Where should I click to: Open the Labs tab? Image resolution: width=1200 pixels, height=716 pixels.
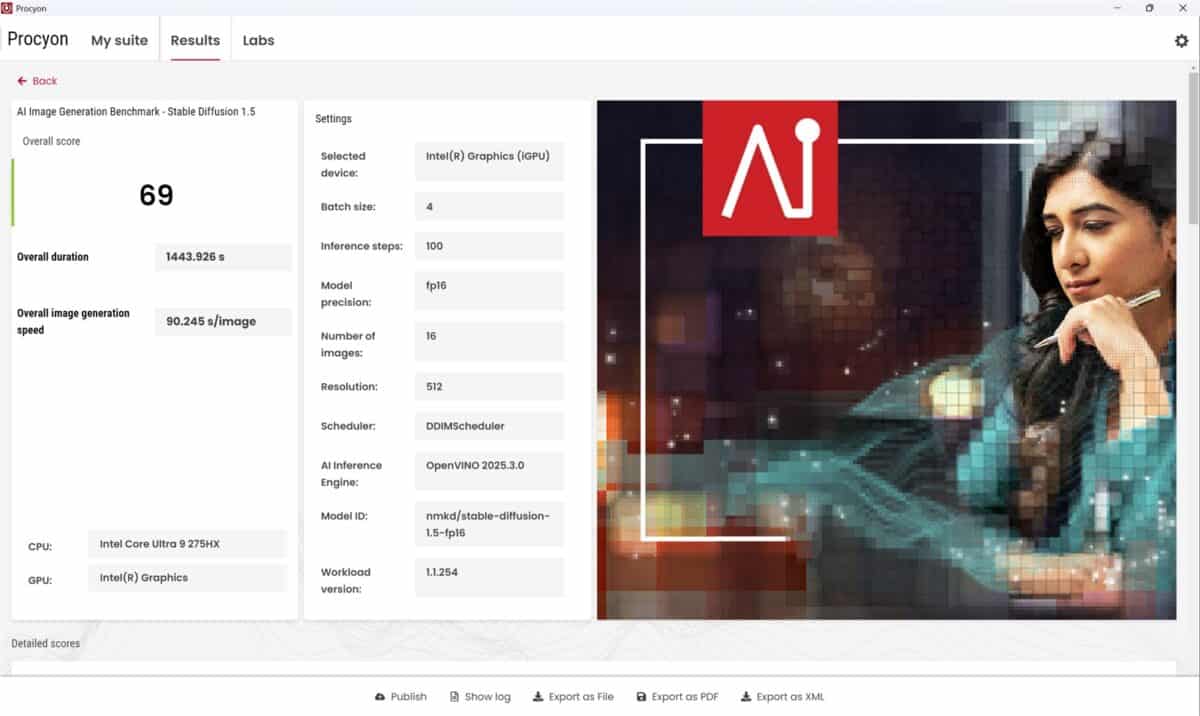(x=258, y=41)
